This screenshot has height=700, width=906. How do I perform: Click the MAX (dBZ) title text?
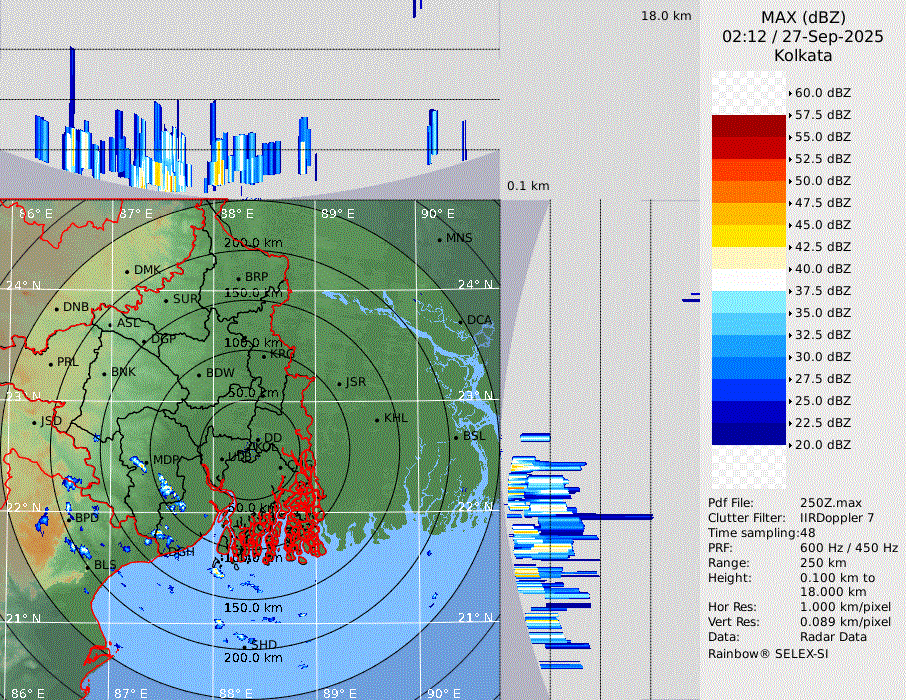pyautogui.click(x=803, y=17)
